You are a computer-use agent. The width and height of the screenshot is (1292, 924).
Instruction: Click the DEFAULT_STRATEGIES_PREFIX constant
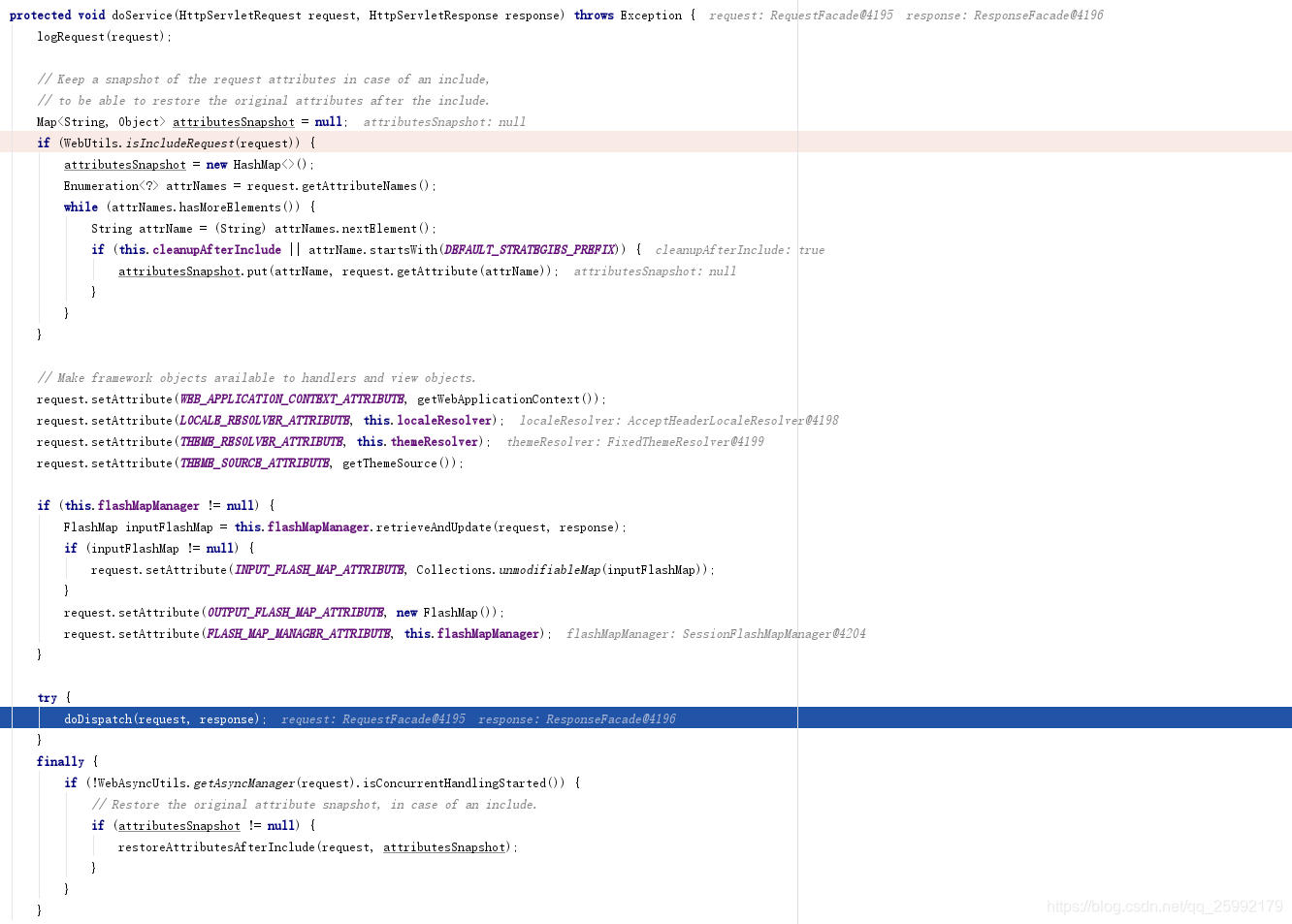(x=530, y=250)
